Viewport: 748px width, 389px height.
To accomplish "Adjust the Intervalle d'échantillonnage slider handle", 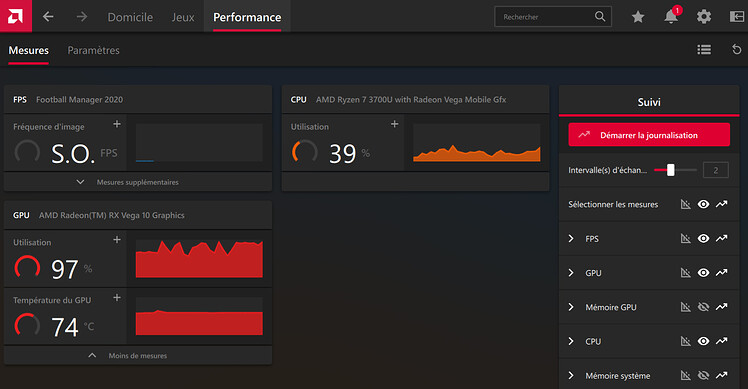I will [x=671, y=170].
